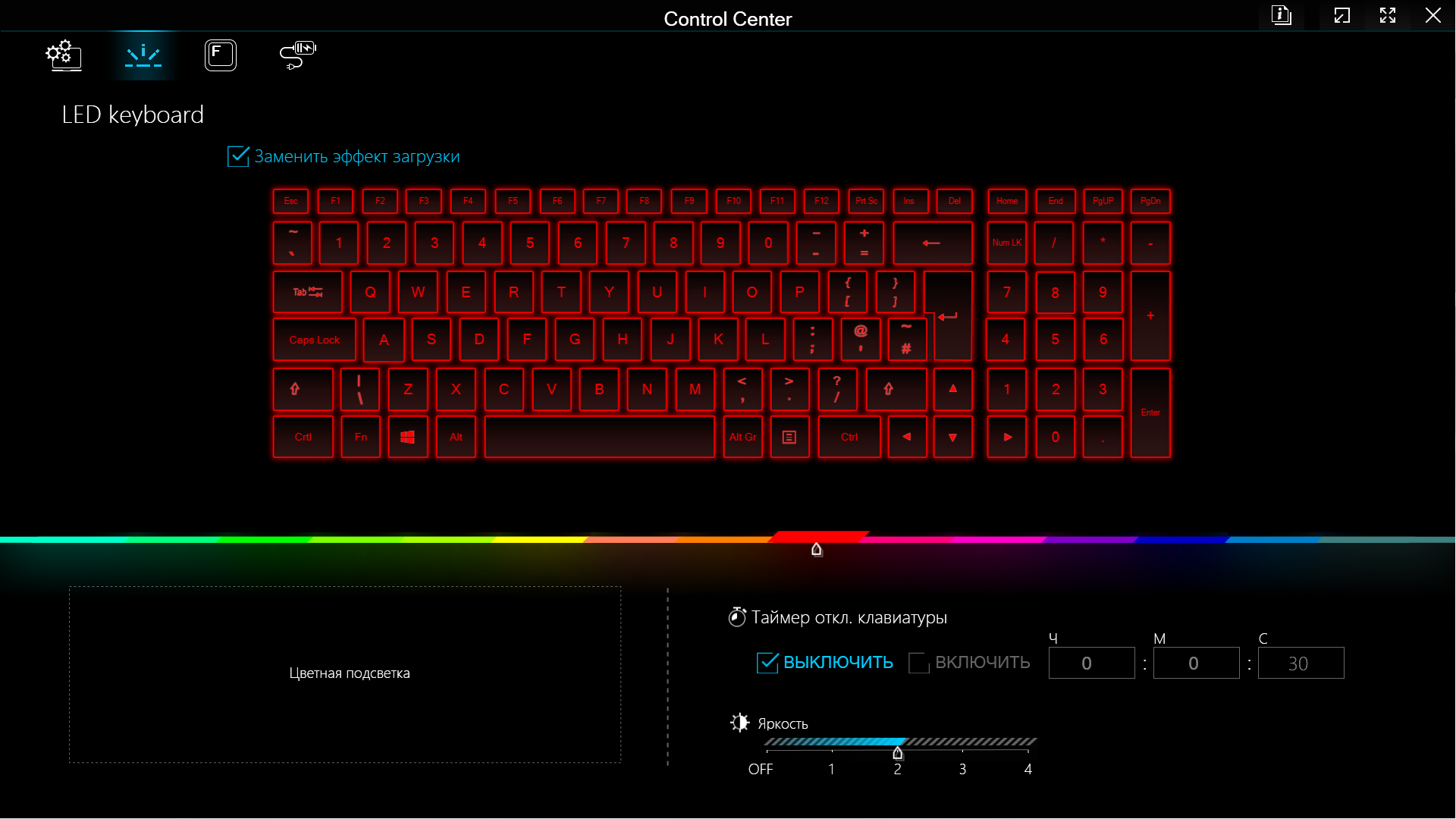The height and width of the screenshot is (819, 1456).
Task: Set brightness slider to level 4
Action: (1028, 742)
